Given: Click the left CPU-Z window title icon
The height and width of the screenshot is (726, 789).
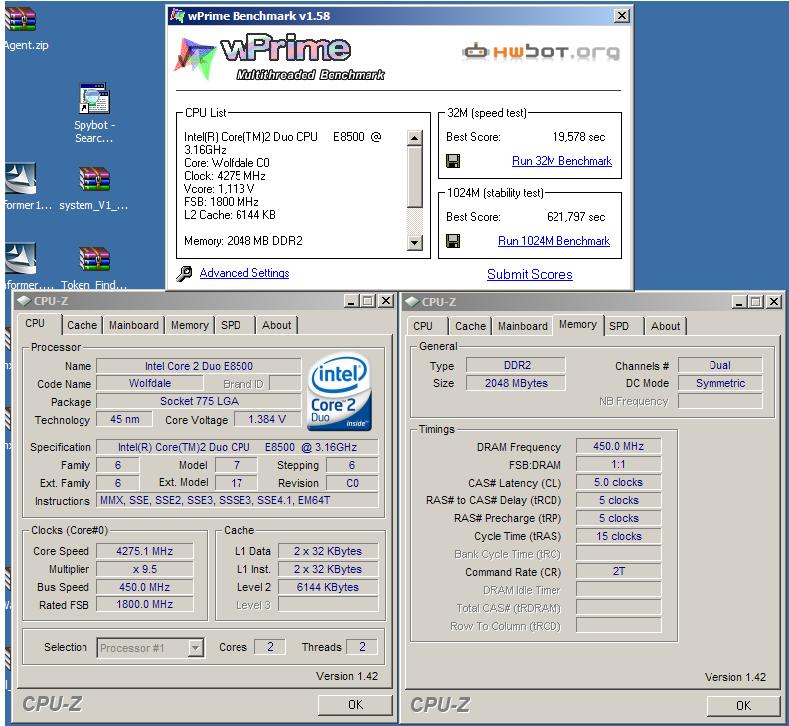Looking at the screenshot, I should [x=24, y=301].
